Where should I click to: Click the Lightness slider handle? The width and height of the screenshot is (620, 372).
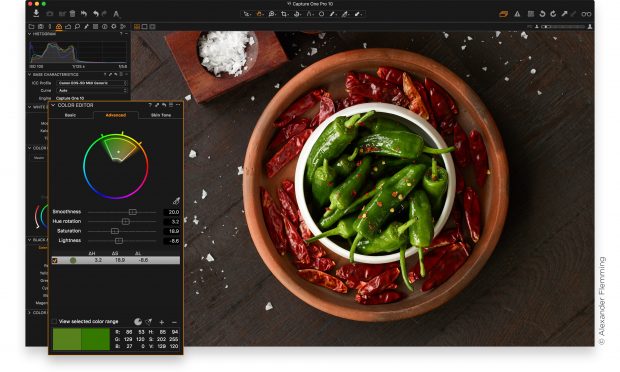pyautogui.click(x=118, y=241)
